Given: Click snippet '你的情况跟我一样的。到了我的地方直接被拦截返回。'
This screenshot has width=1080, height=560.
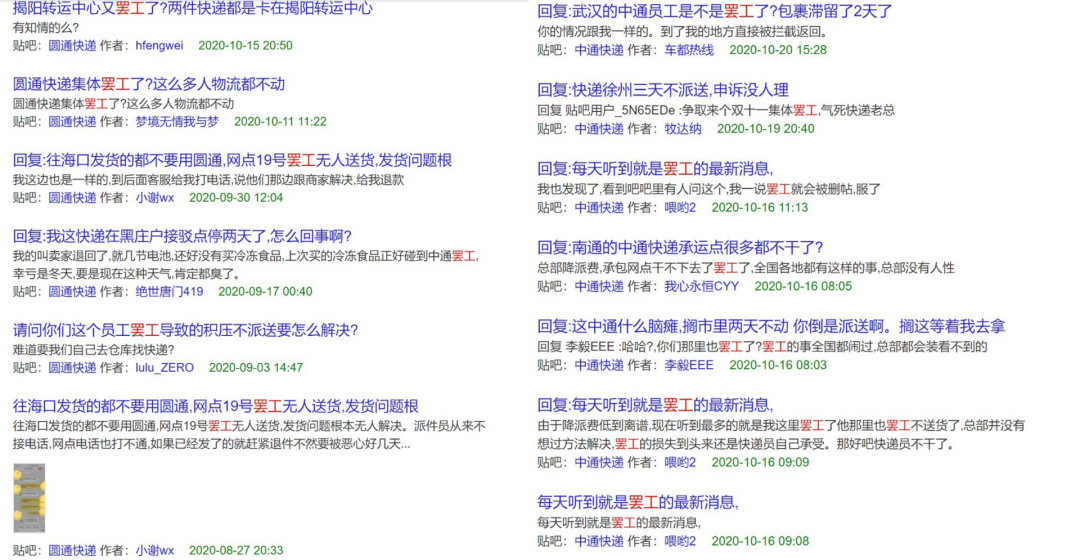Looking at the screenshot, I should click(682, 32).
